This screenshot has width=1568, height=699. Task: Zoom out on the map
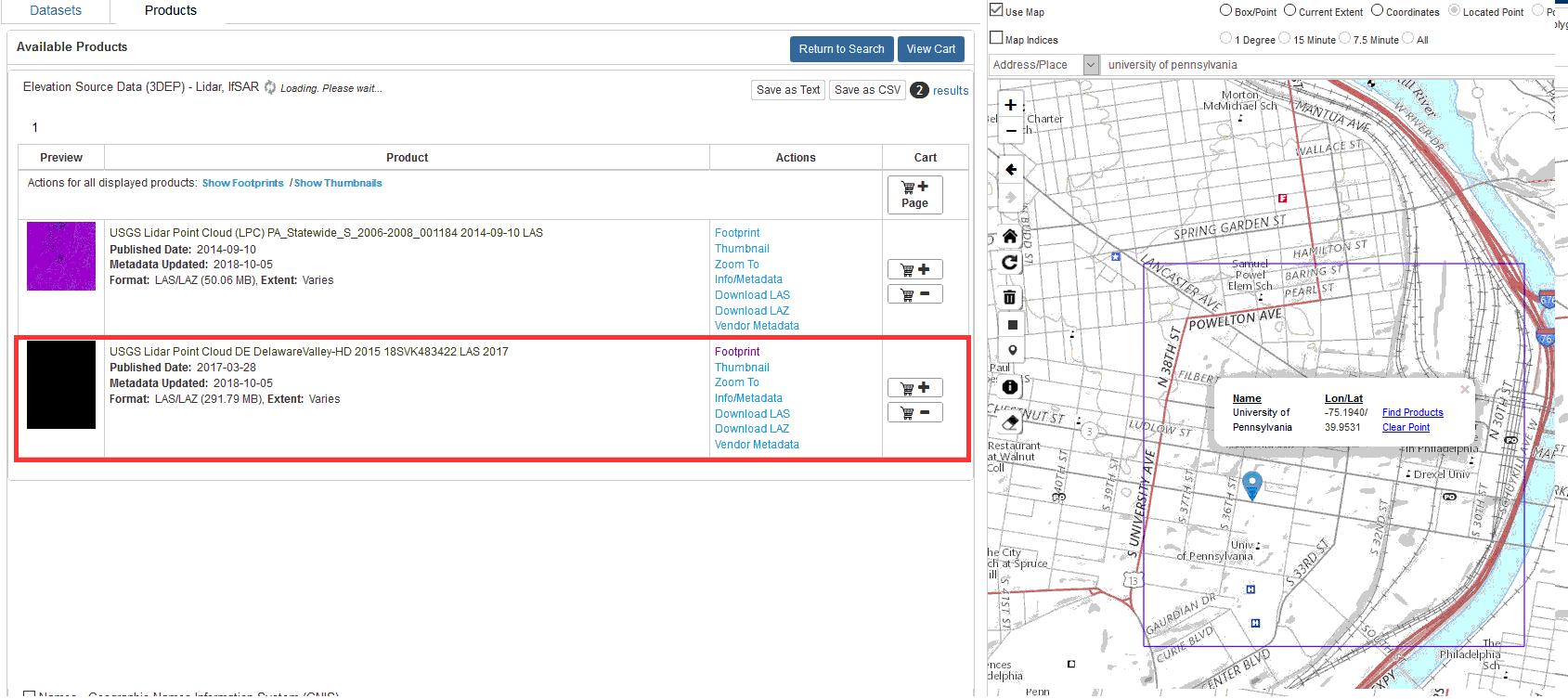(x=1011, y=131)
